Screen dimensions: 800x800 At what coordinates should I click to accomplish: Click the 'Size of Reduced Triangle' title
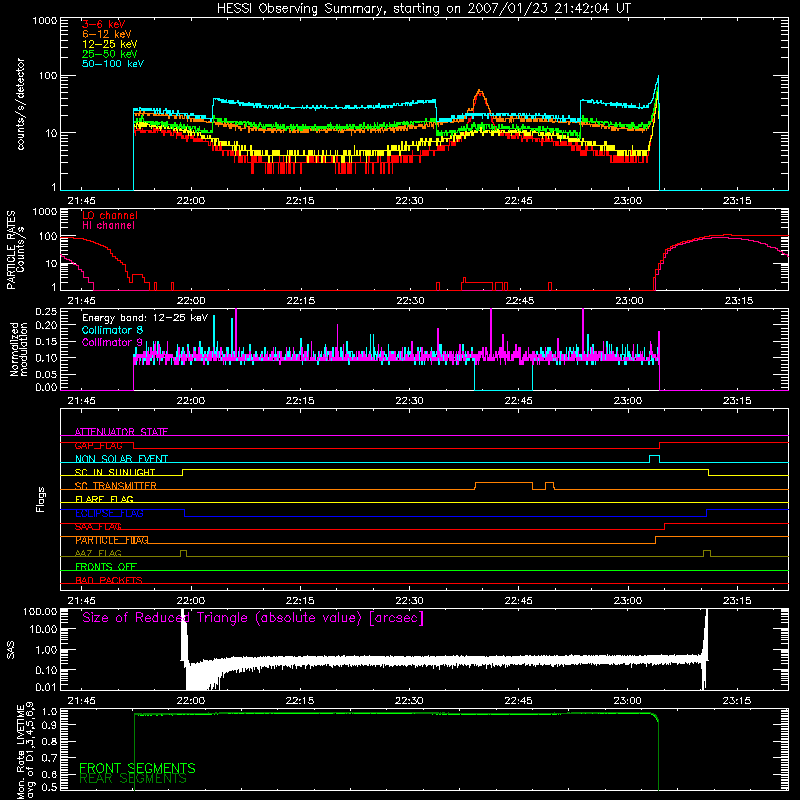click(253, 618)
